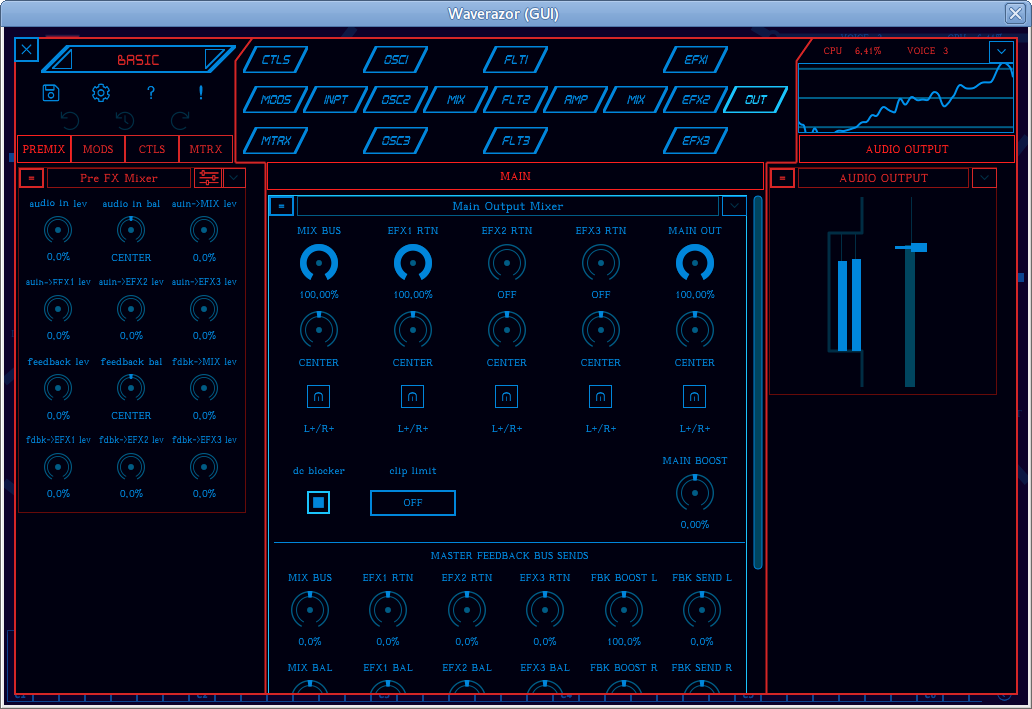Expand the Audio Output panel dropdown arrow
Viewport: 1032px width, 709px height.
985,178
